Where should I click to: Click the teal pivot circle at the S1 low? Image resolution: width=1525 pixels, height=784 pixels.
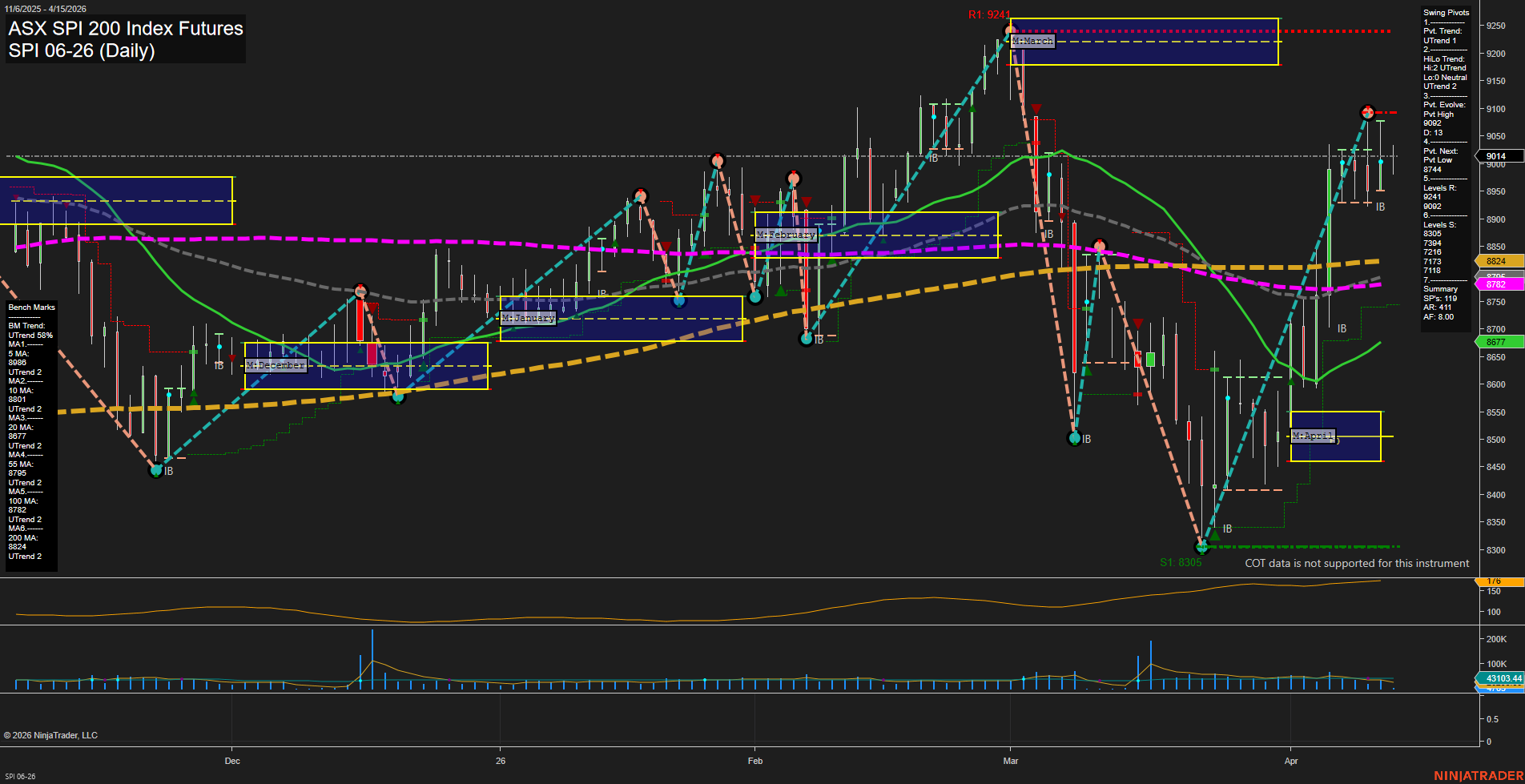[x=1202, y=547]
